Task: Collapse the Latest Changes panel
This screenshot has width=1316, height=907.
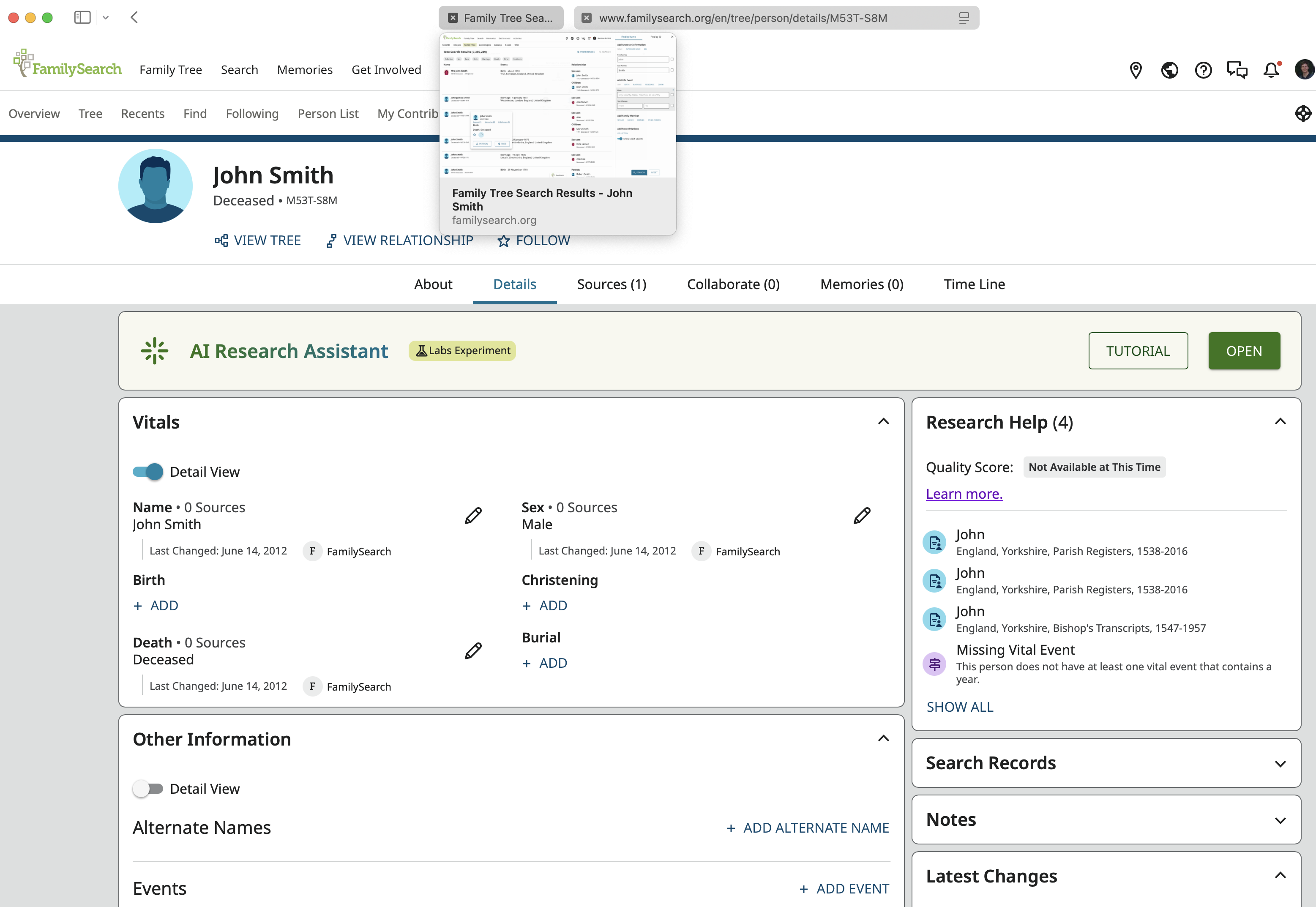Action: click(1280, 875)
